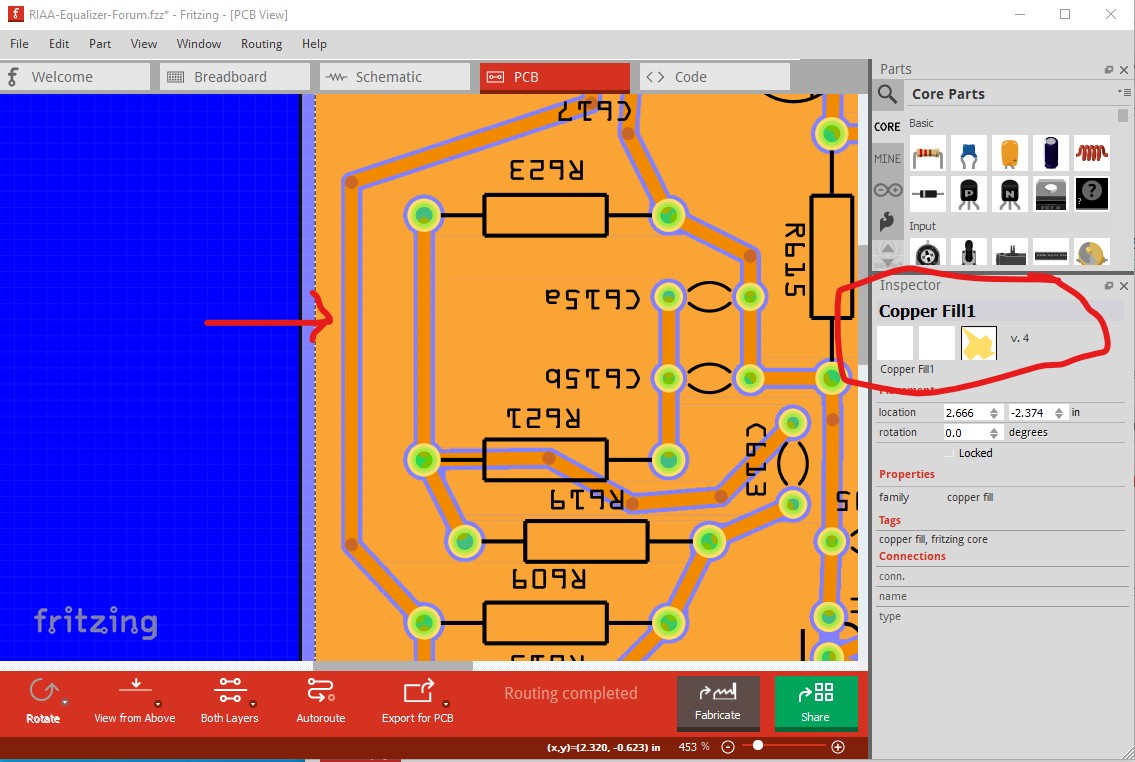
Task: Click the Rotate tool
Action: point(43,700)
